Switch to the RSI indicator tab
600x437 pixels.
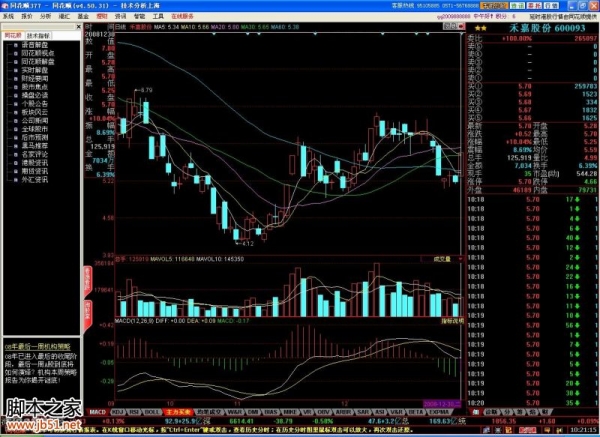pyautogui.click(x=134, y=412)
